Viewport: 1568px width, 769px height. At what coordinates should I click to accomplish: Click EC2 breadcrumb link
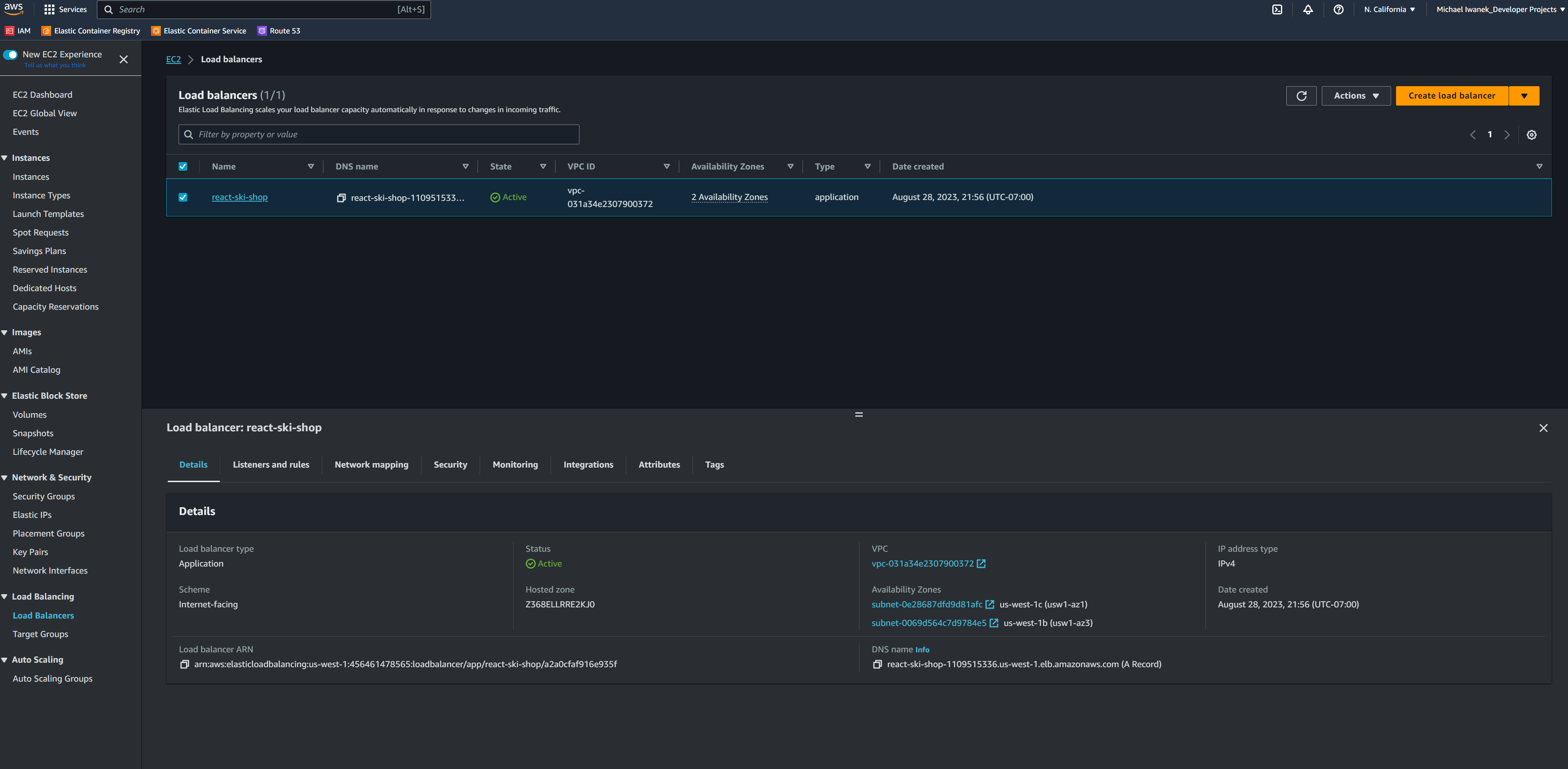(x=174, y=59)
